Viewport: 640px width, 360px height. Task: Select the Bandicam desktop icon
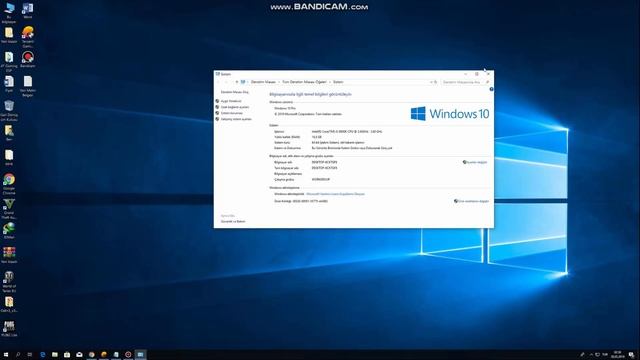[28, 59]
